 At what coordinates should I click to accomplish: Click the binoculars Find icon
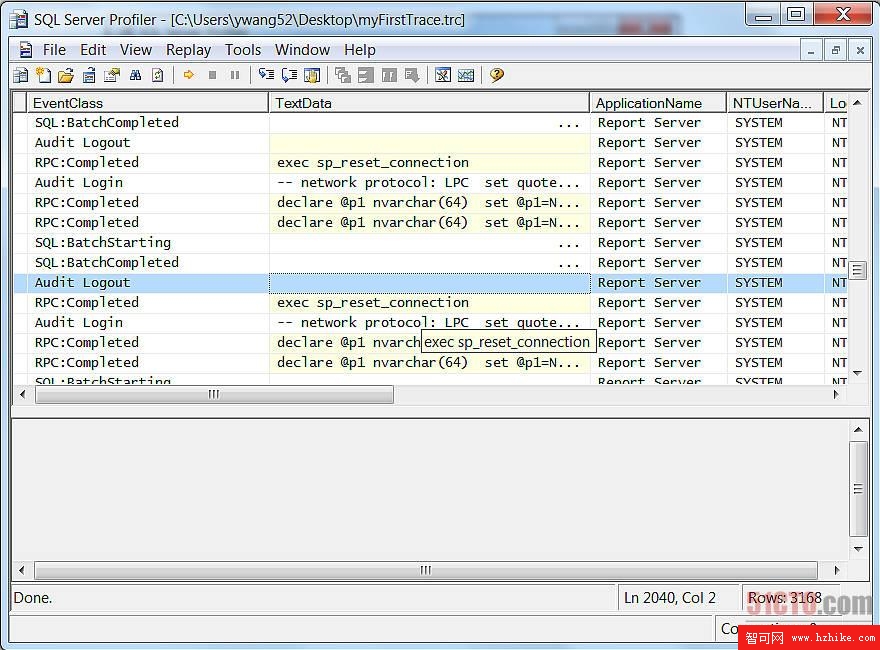click(x=135, y=75)
